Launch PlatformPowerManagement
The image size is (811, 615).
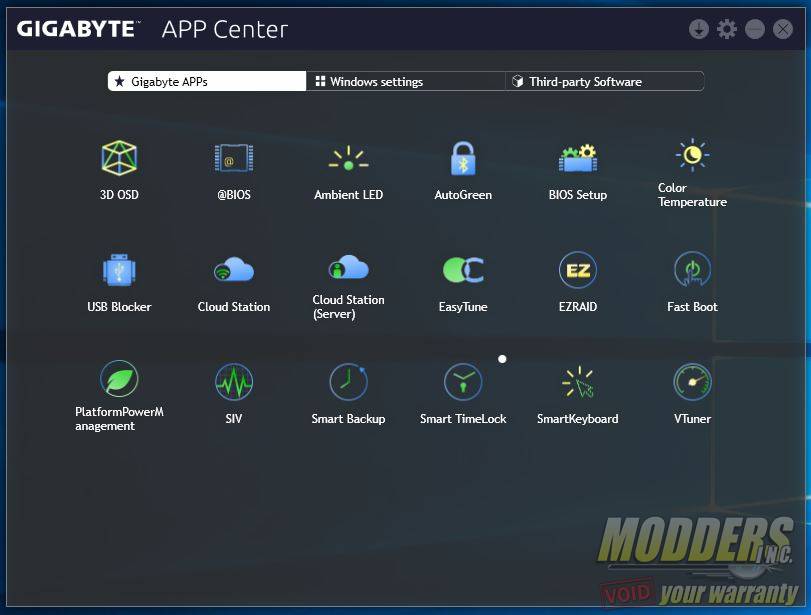pos(119,380)
